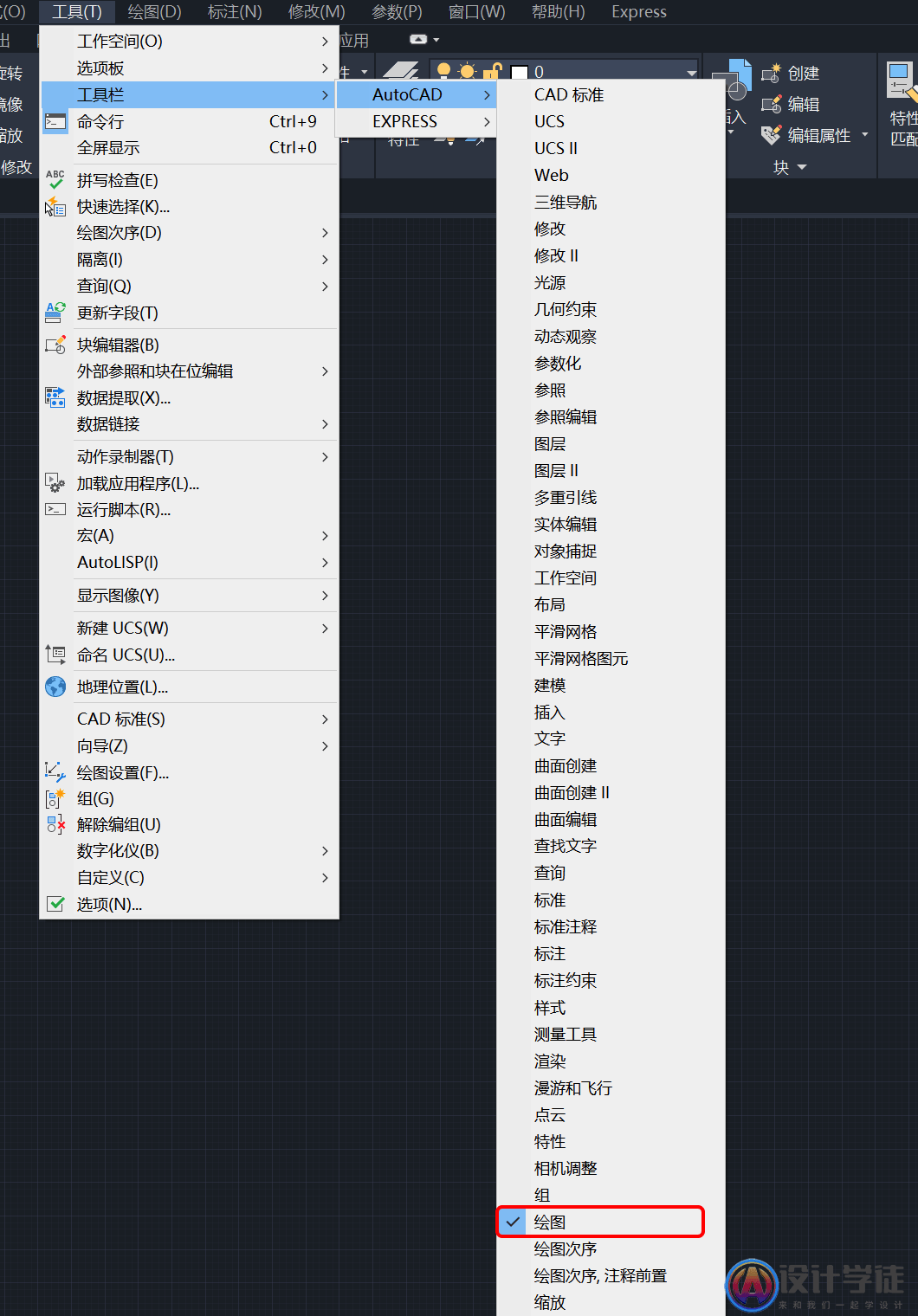Screen dimensions: 918x1316
Task: Click the layer on/off lightbulb icon
Action: coord(444,71)
